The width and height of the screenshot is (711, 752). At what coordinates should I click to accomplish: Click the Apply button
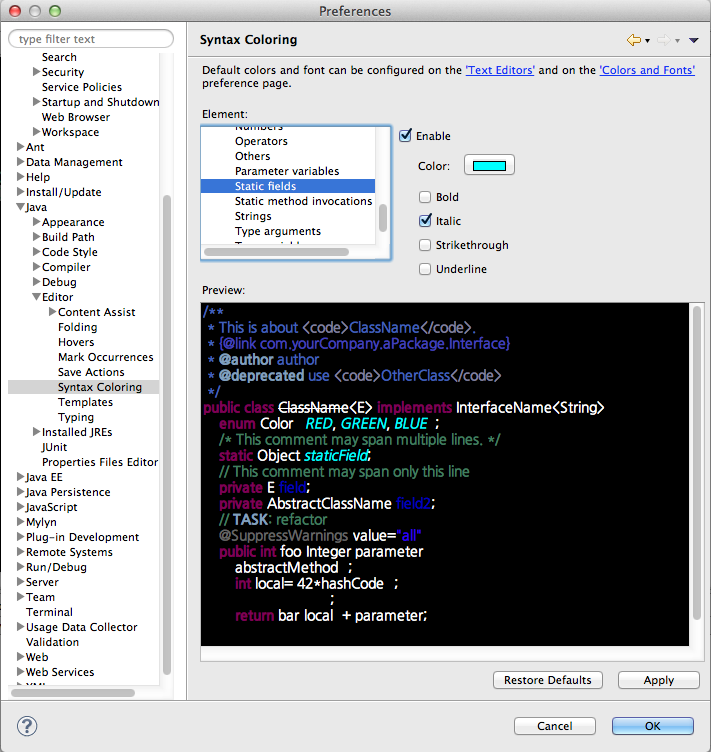point(659,680)
